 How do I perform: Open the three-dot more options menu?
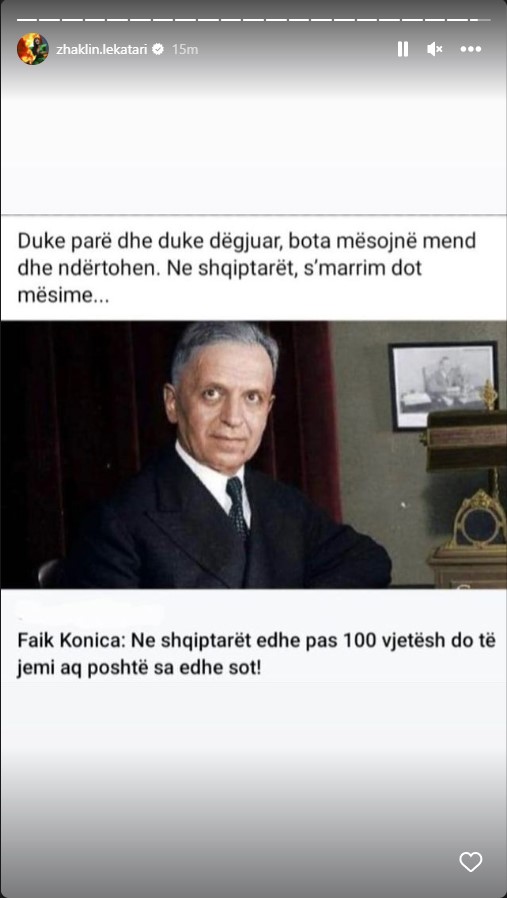click(x=470, y=49)
